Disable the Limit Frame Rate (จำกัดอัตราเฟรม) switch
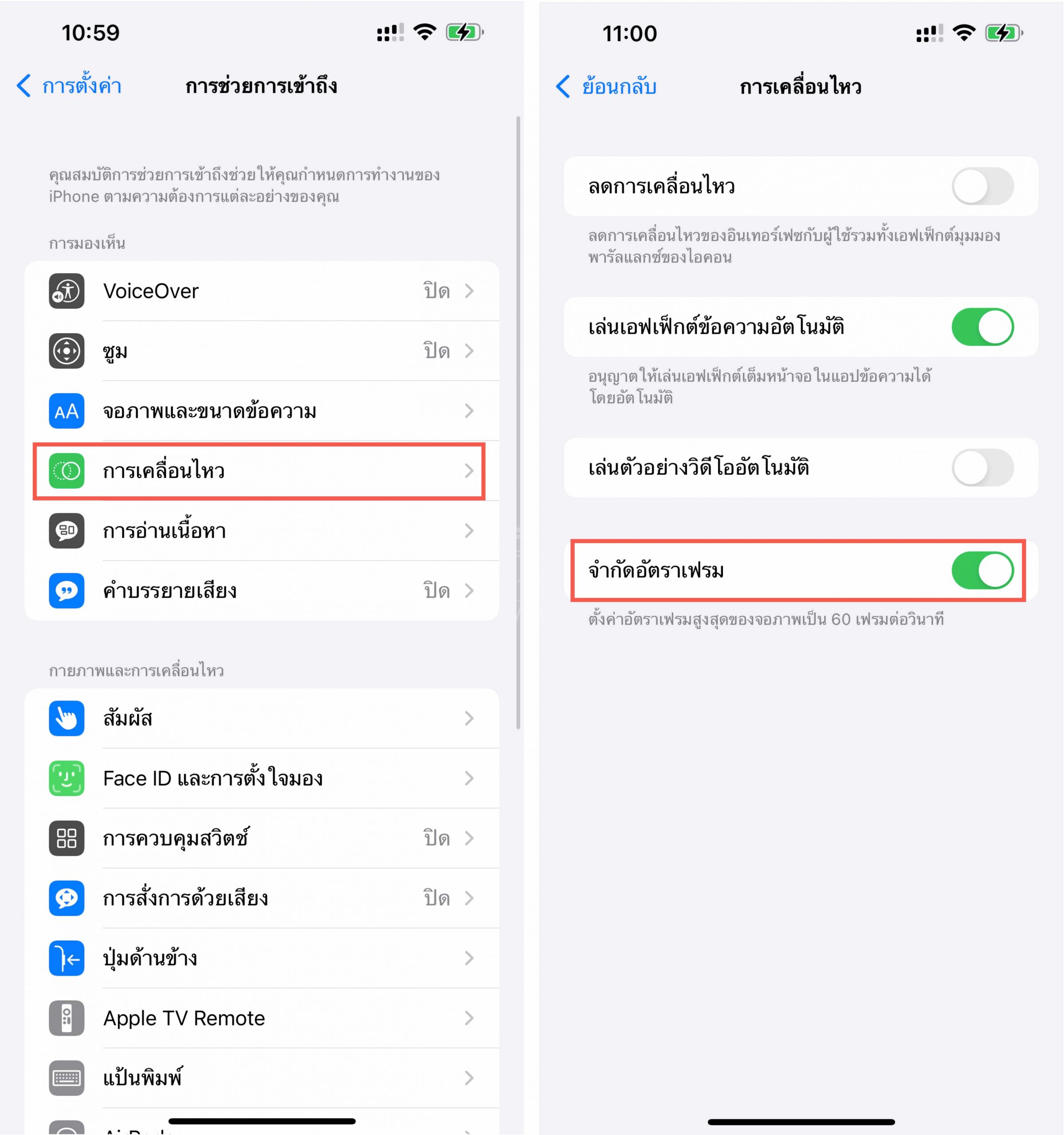 click(x=982, y=570)
